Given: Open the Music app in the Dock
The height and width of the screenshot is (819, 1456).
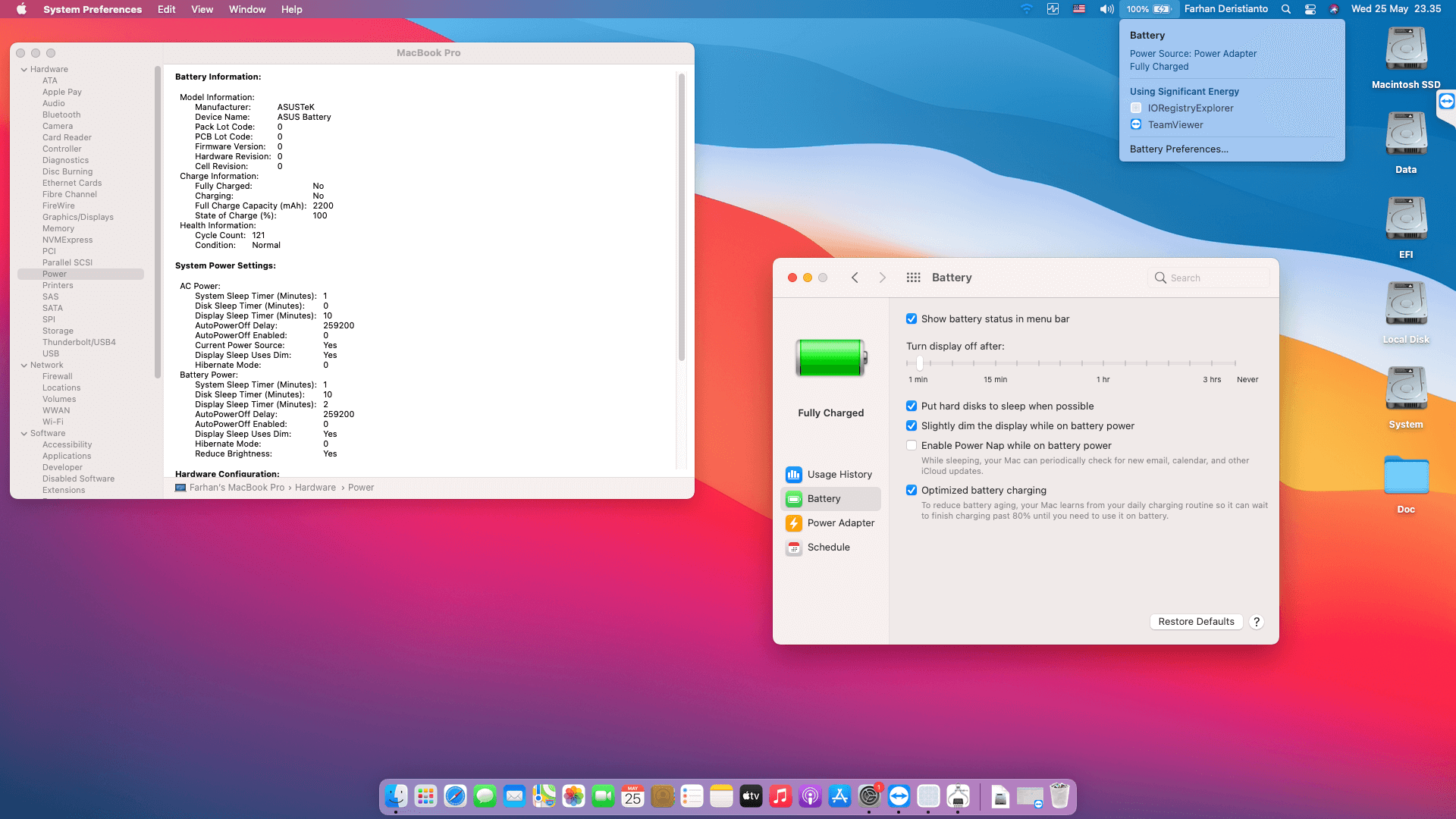Looking at the screenshot, I should coord(781,796).
